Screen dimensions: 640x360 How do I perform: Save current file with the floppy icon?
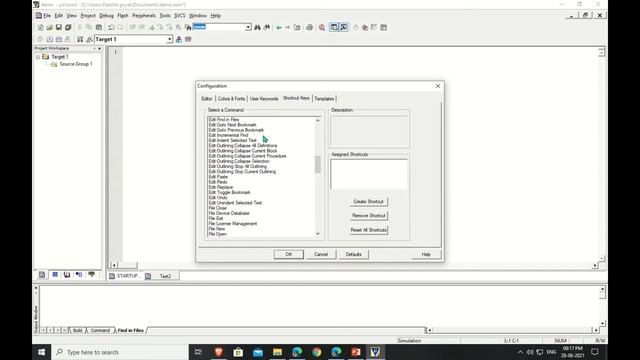click(x=59, y=27)
